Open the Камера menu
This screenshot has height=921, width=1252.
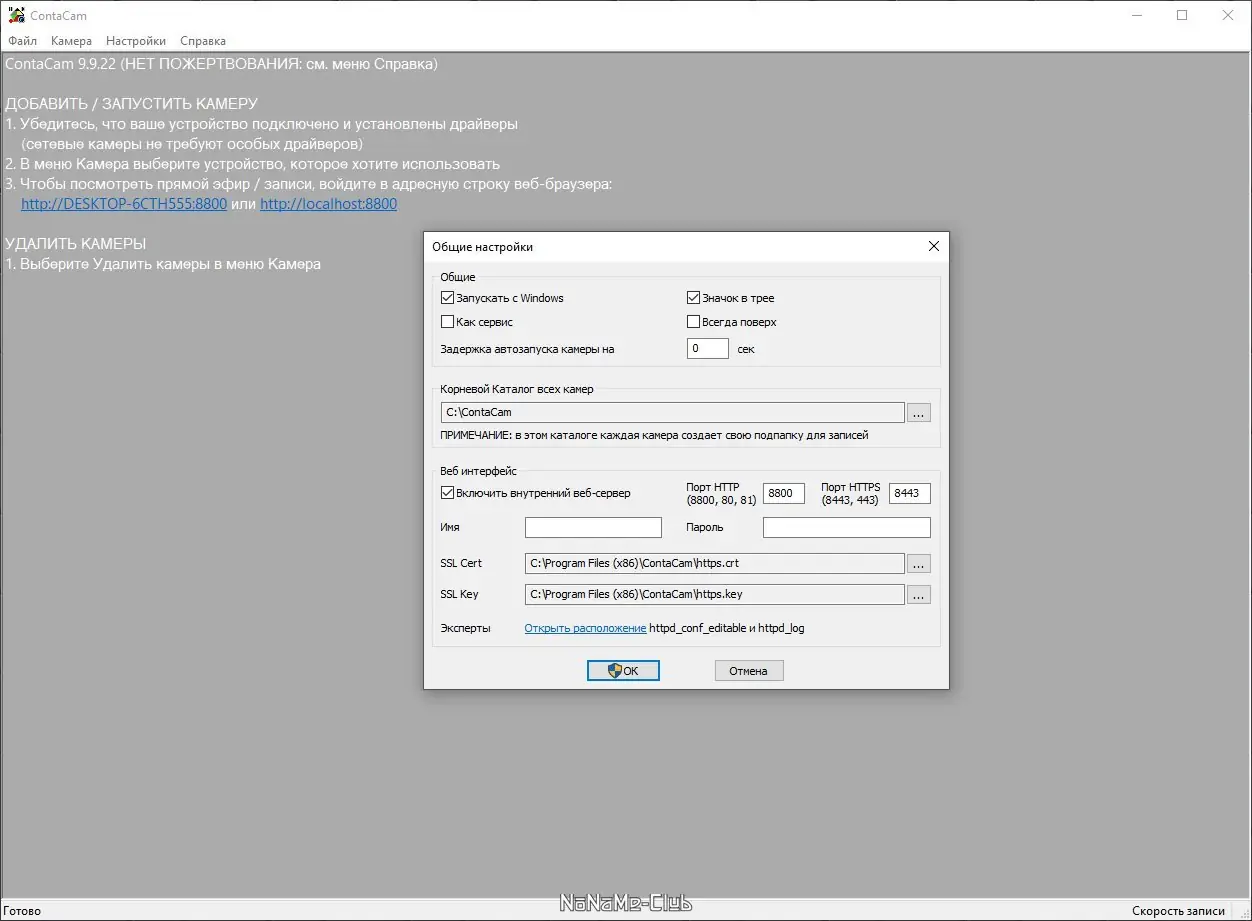coord(71,41)
